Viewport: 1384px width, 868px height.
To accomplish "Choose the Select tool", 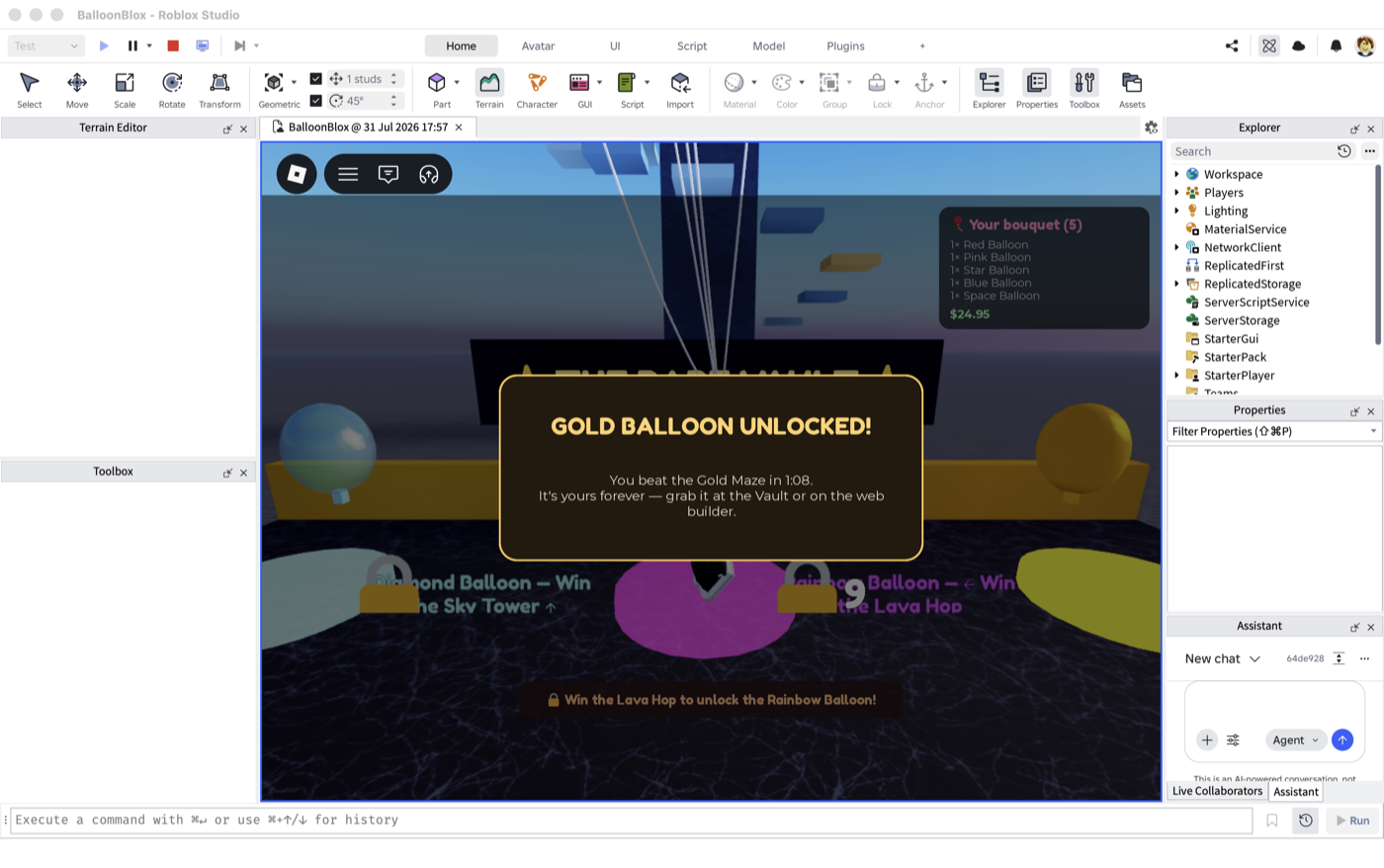I will point(30,89).
